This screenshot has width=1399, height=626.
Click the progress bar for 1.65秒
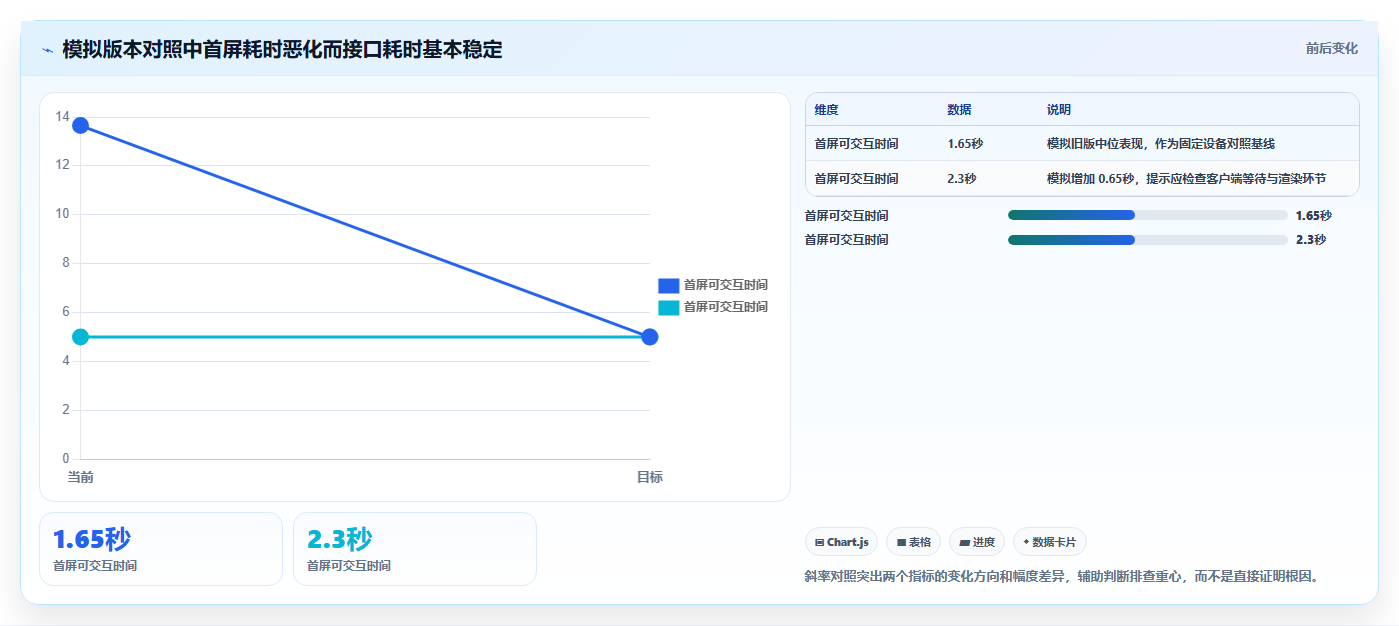pos(1148,215)
